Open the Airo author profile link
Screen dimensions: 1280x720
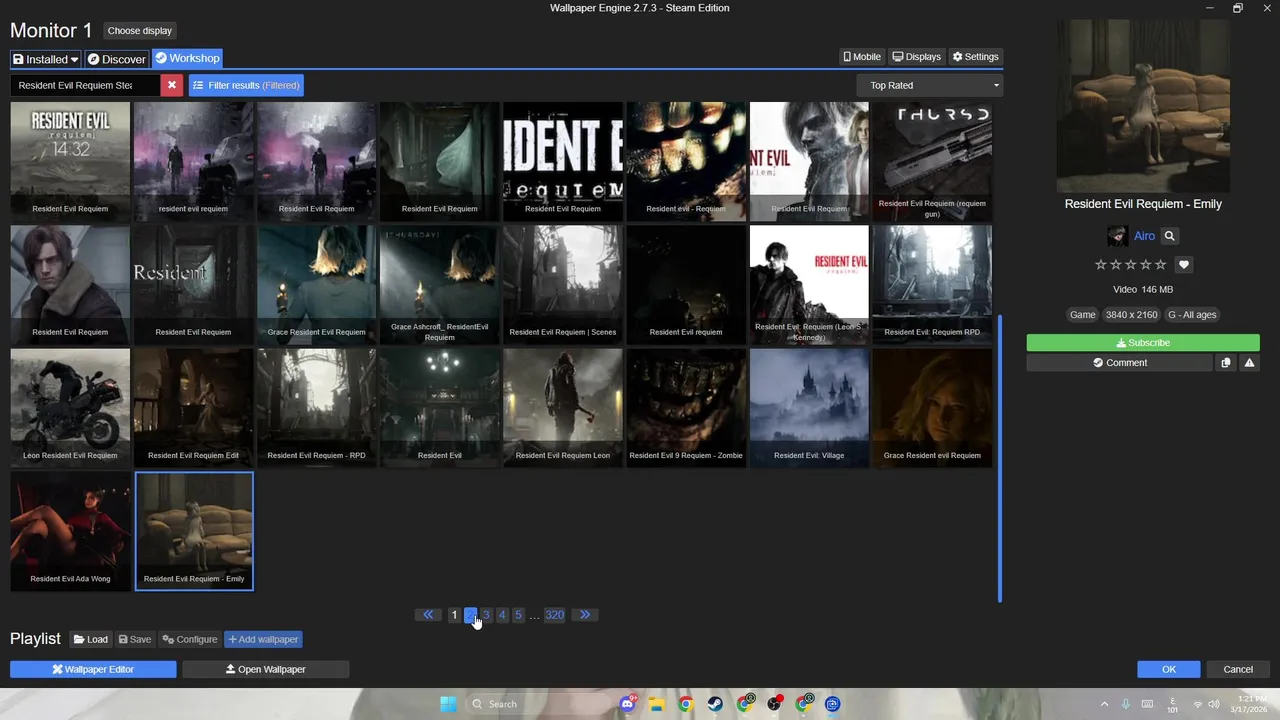click(x=1144, y=236)
